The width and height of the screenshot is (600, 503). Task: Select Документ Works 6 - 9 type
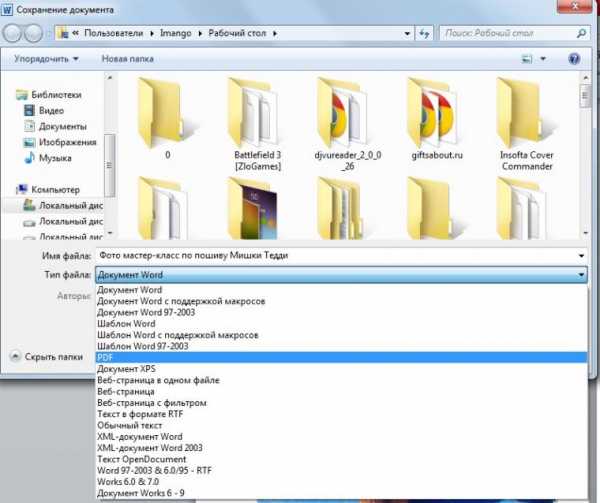pos(341,493)
